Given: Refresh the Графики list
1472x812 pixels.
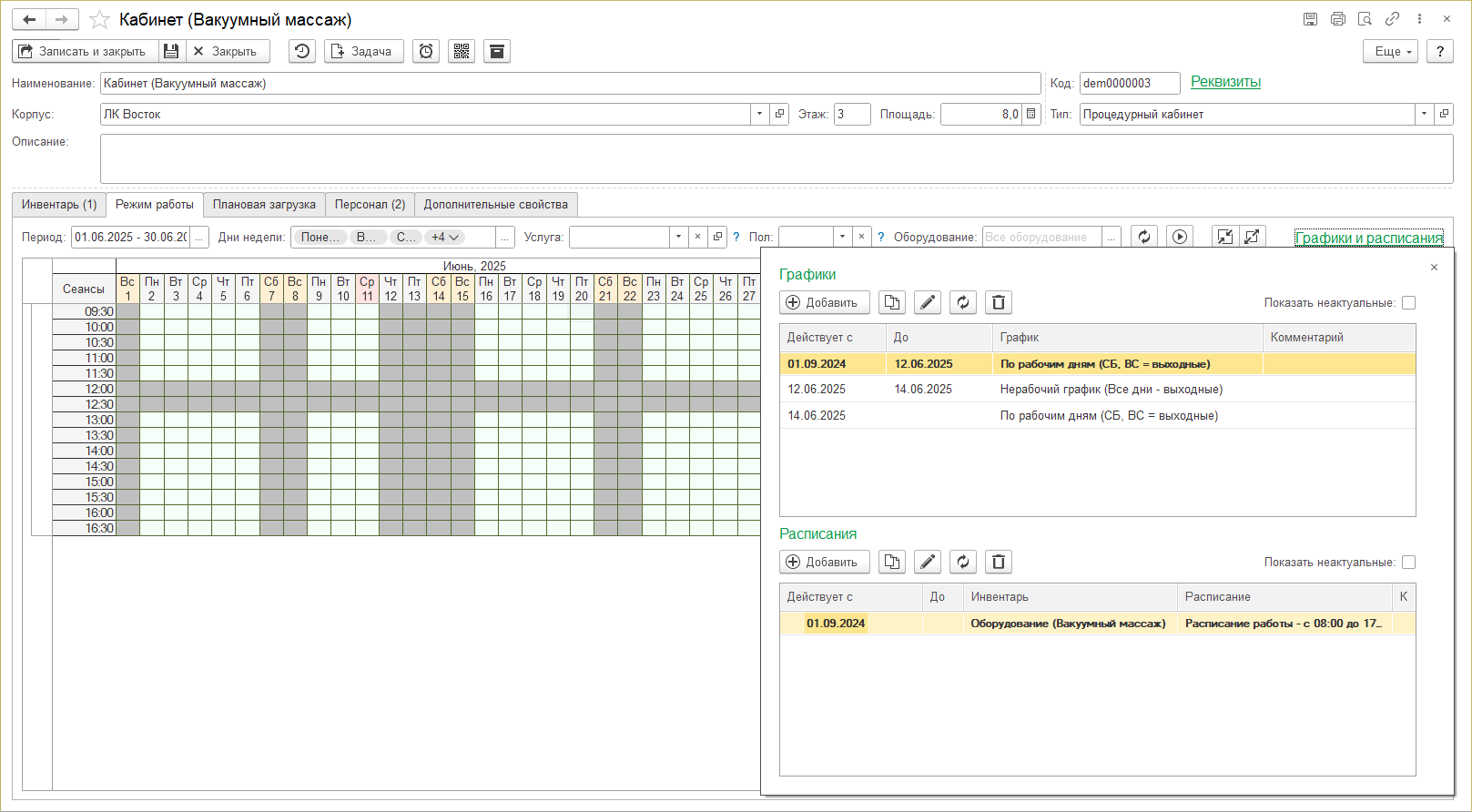Looking at the screenshot, I should pyautogui.click(x=963, y=303).
